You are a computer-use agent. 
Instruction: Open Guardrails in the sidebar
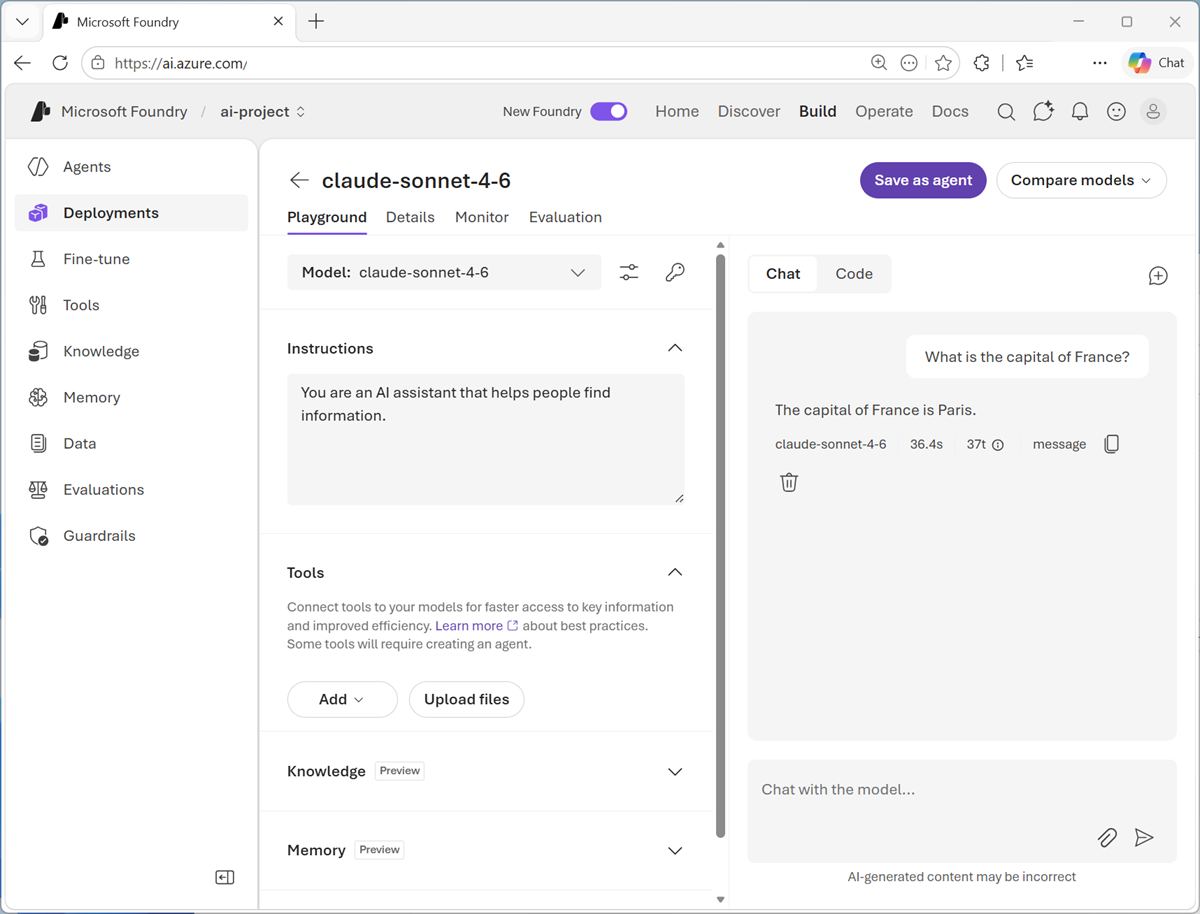[x=131, y=535]
